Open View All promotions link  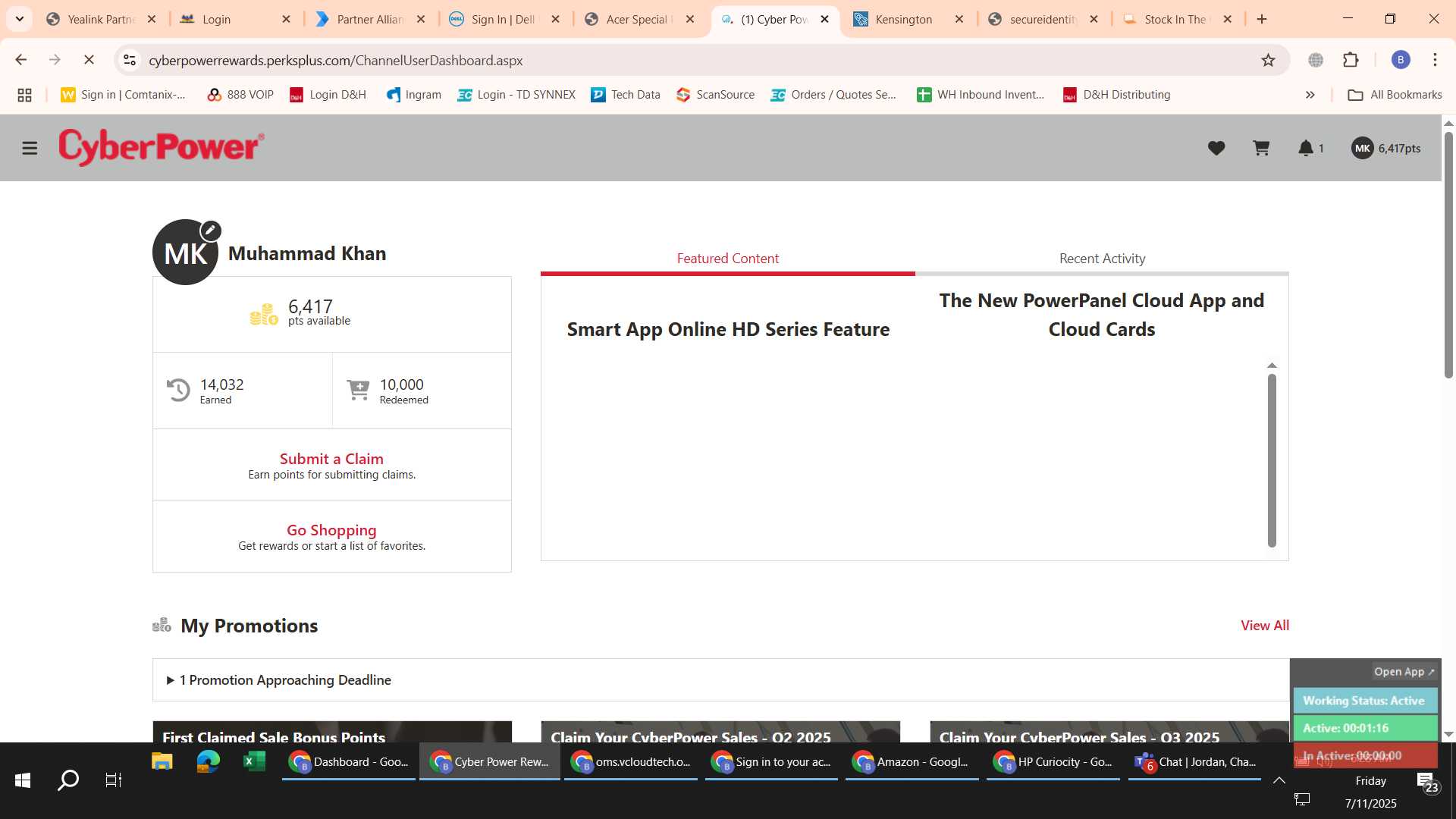(x=1265, y=626)
